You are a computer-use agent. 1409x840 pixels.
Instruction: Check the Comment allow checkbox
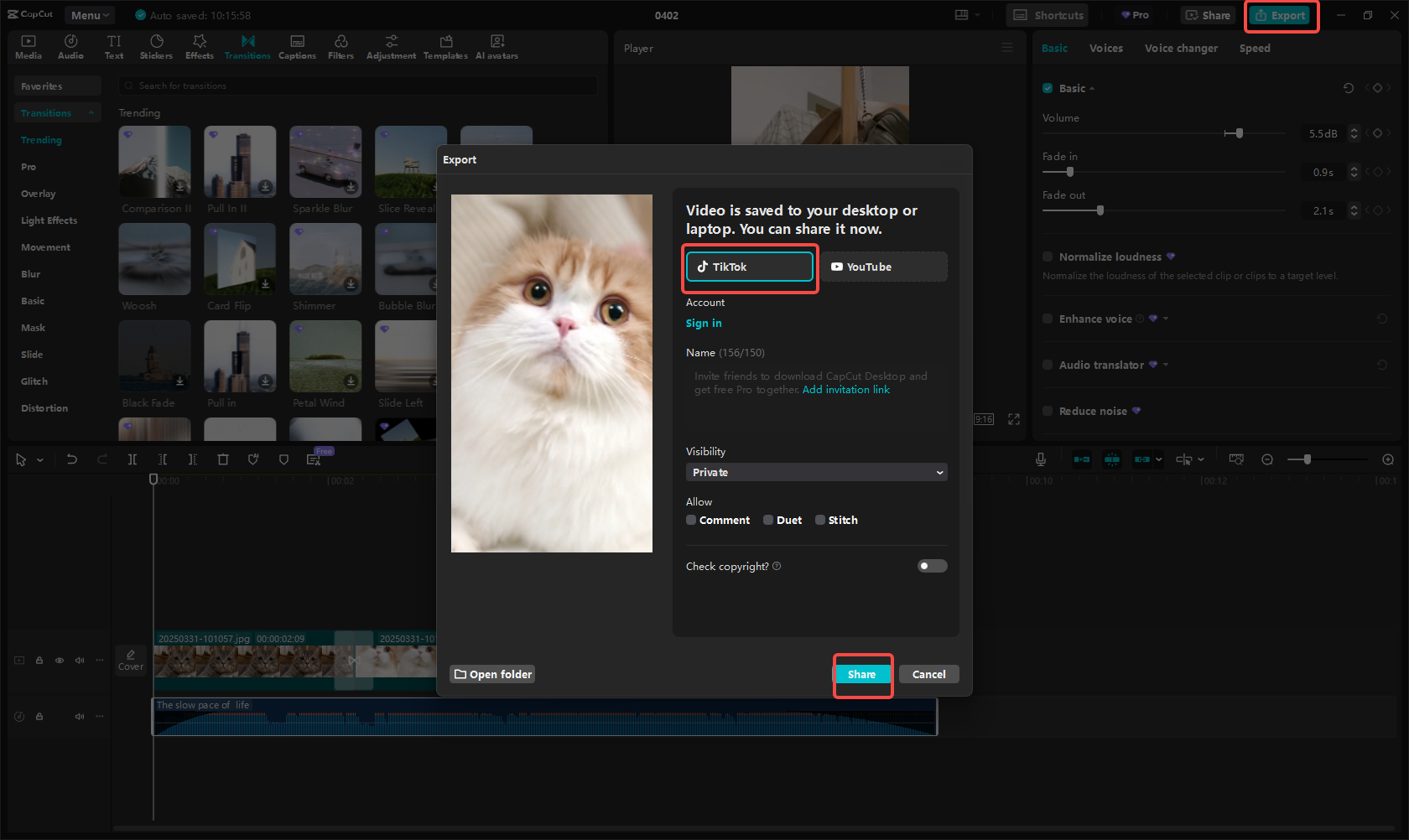coord(691,520)
